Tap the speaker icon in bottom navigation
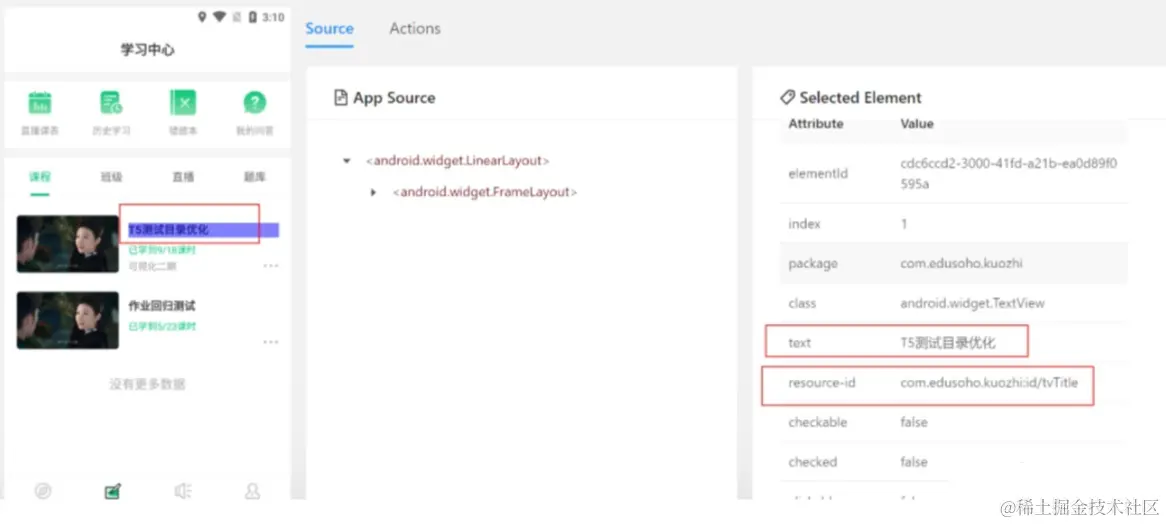Viewport: 1166px width, 524px height. 182,490
